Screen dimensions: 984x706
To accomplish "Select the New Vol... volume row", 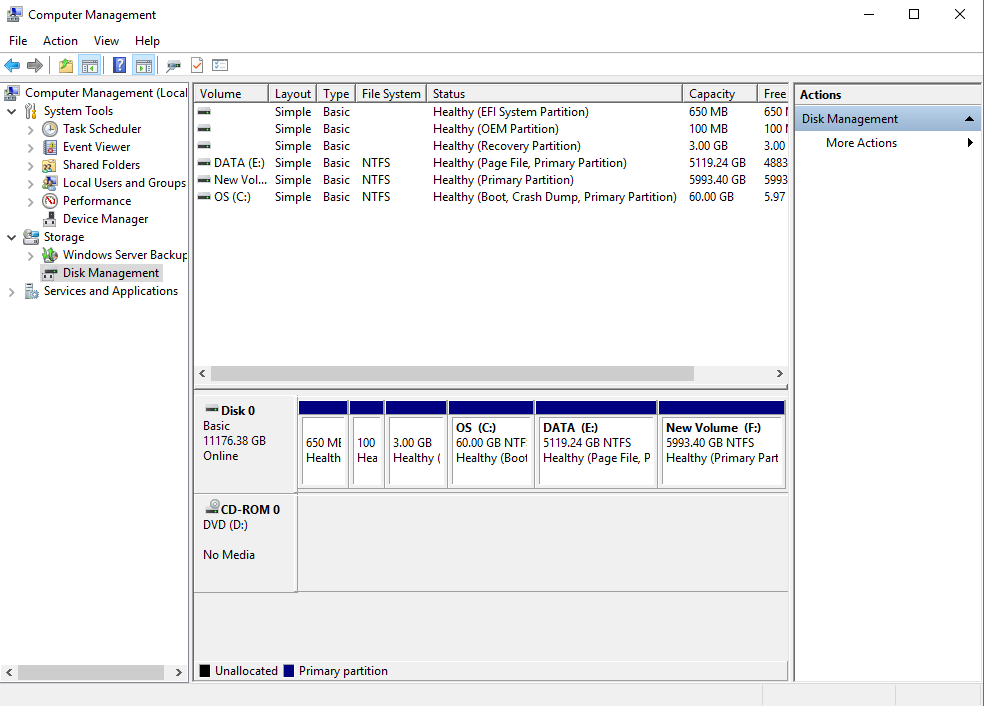I will coord(491,179).
